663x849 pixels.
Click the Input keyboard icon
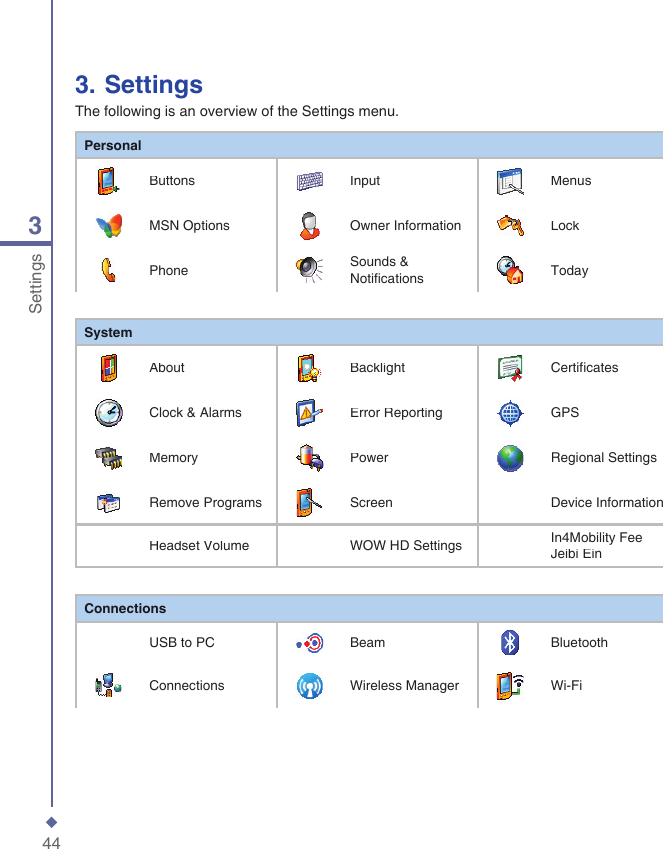310,181
